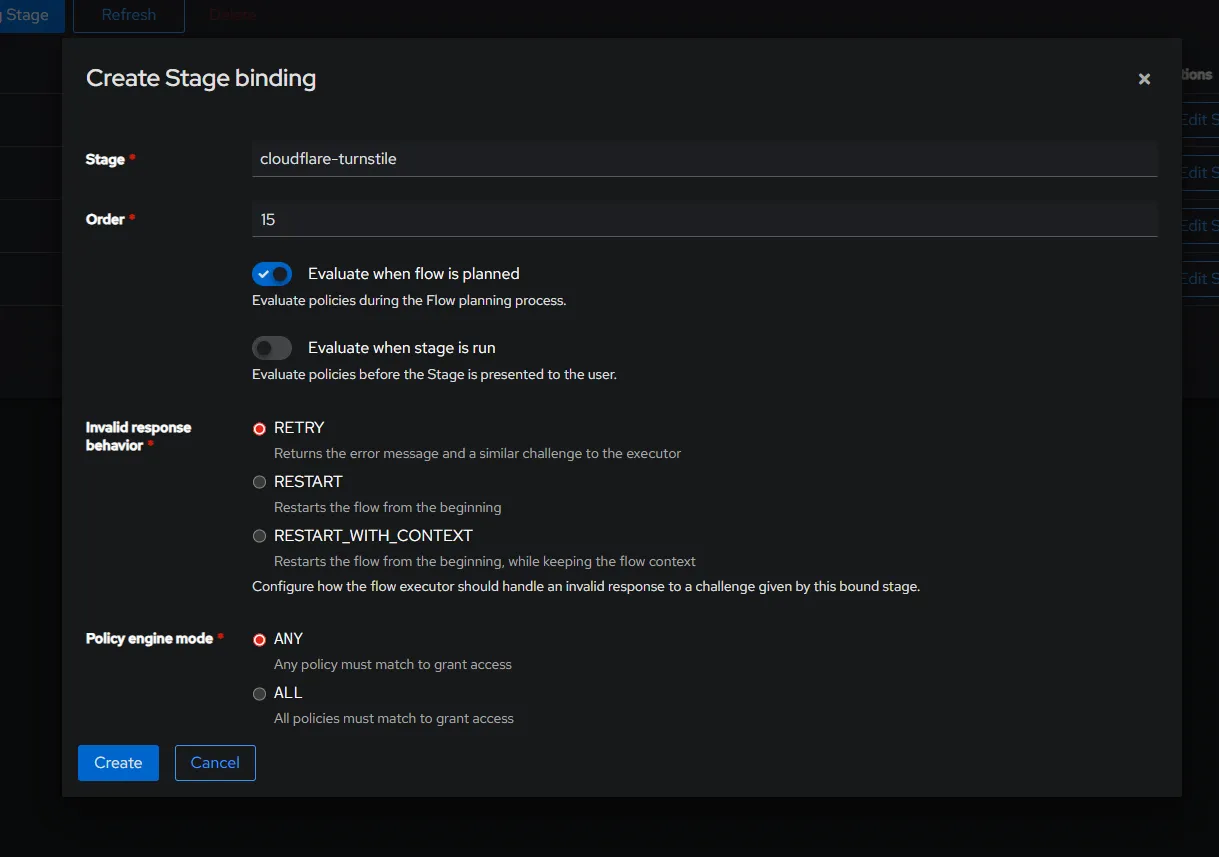The height and width of the screenshot is (857, 1219).
Task: Cancel the stage binding creation
Action: click(215, 763)
